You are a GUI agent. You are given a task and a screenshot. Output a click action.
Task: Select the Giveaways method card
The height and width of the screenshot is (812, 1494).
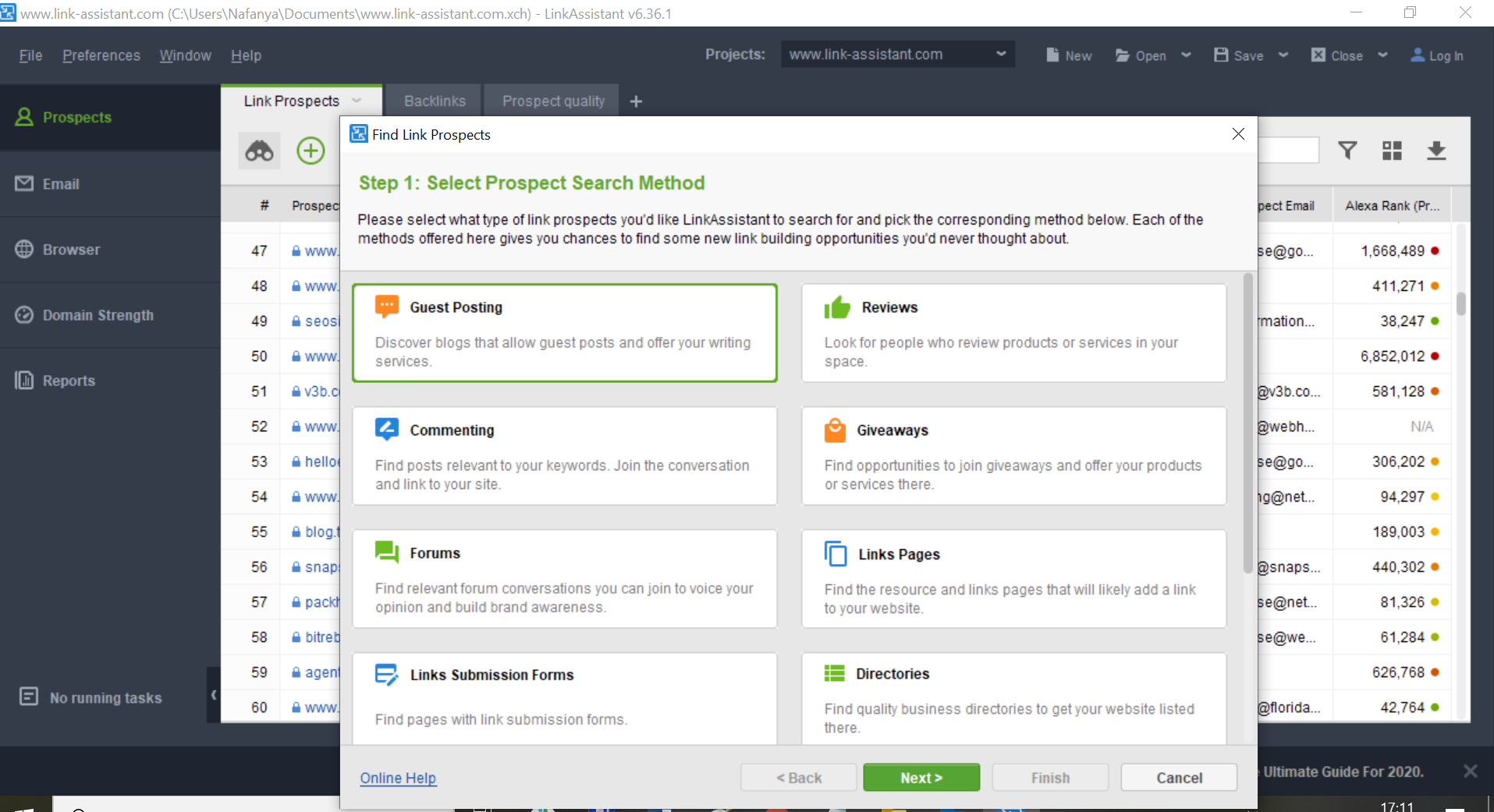pyautogui.click(x=1014, y=456)
